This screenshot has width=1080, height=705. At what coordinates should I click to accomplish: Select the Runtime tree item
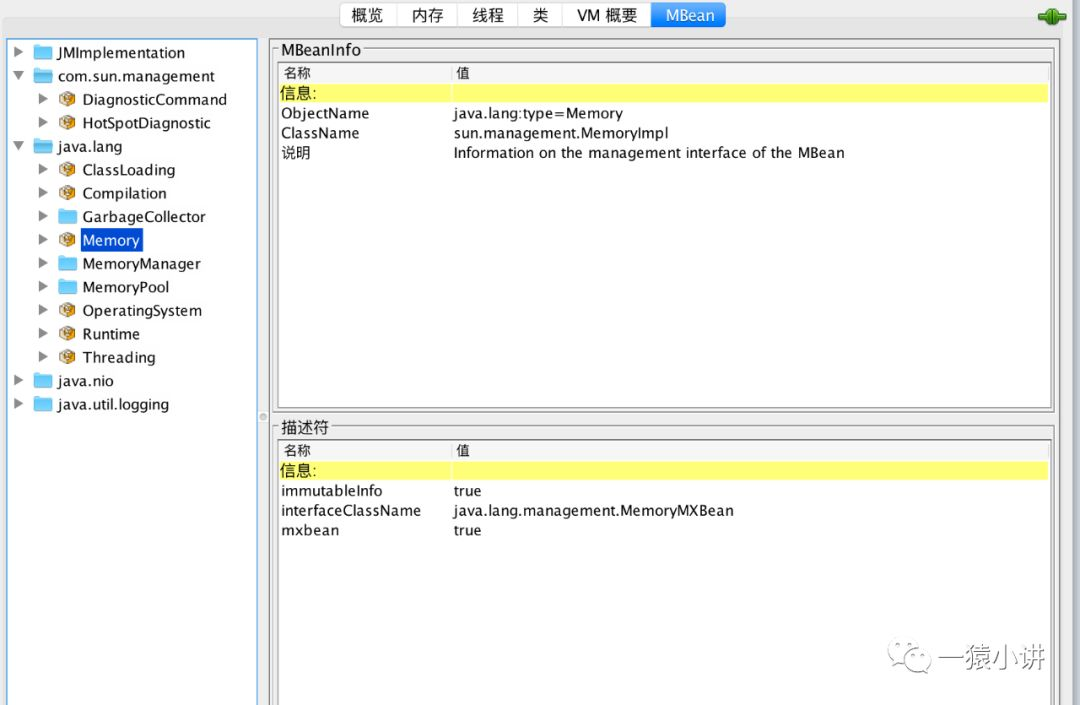pos(111,333)
